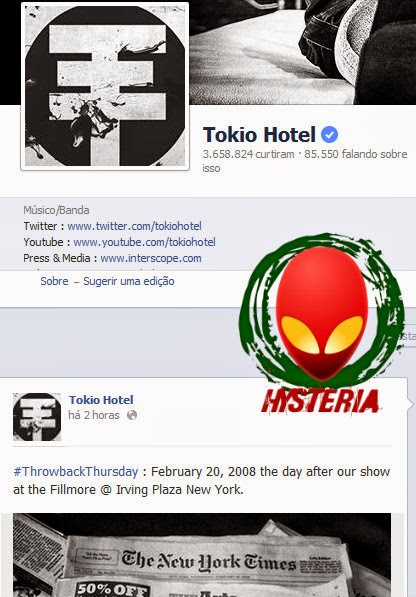The width and height of the screenshot is (416, 597).
Task: Select Sugerir uma edição
Action: tap(129, 281)
